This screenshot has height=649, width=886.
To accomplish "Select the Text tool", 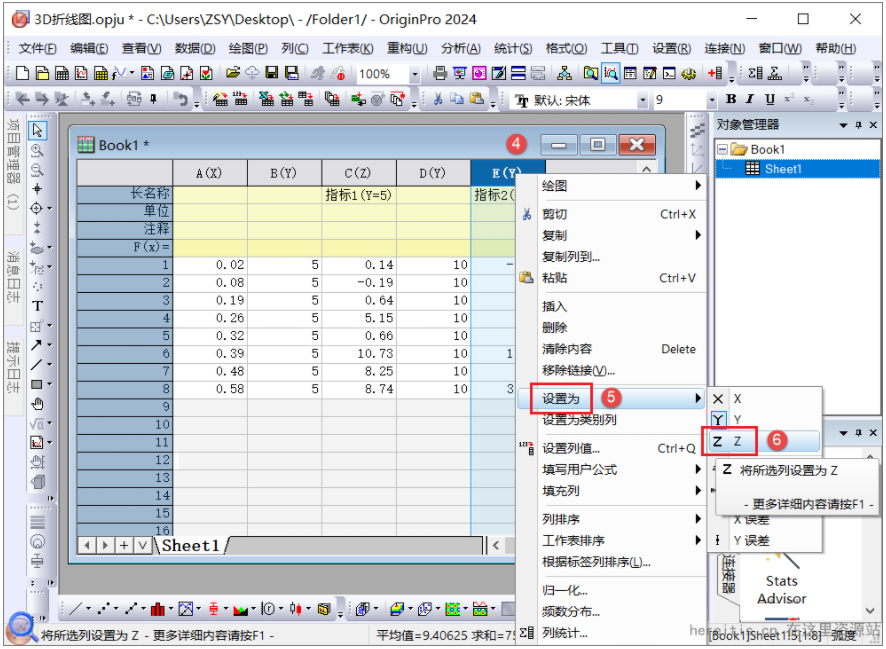I will coord(37,306).
